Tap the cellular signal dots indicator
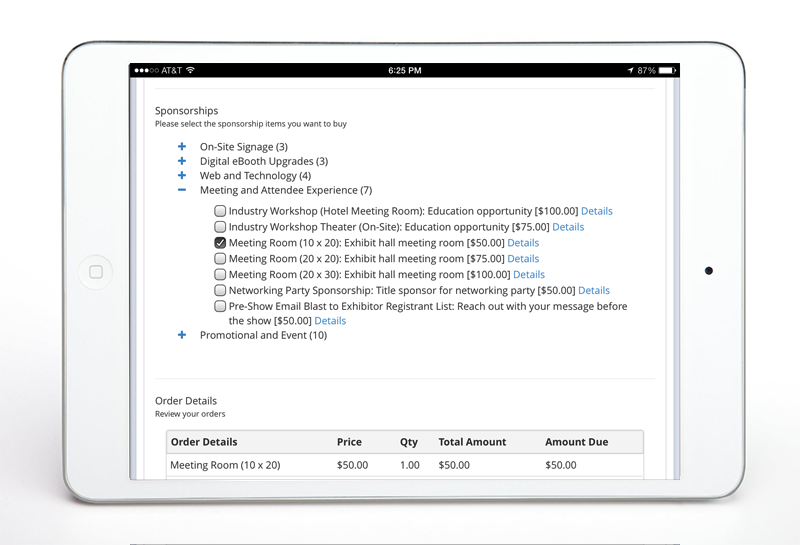Viewport: 800px width, 545px height. pos(147,70)
